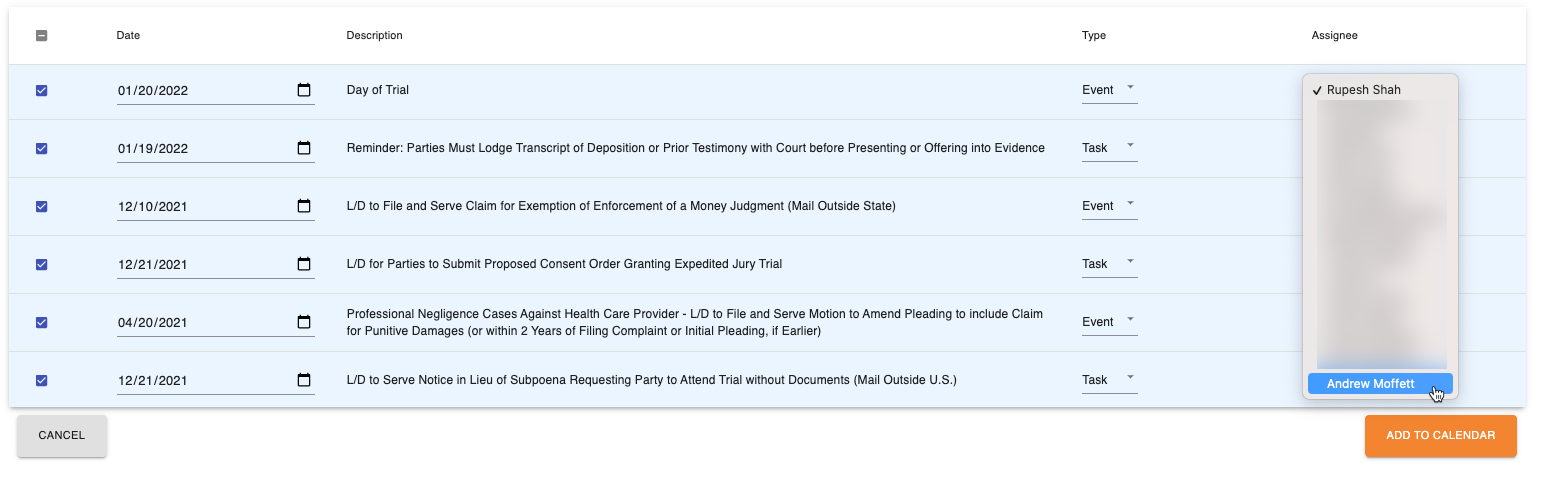Uncheck the checkbox for 12/10/2021 row

(41, 206)
